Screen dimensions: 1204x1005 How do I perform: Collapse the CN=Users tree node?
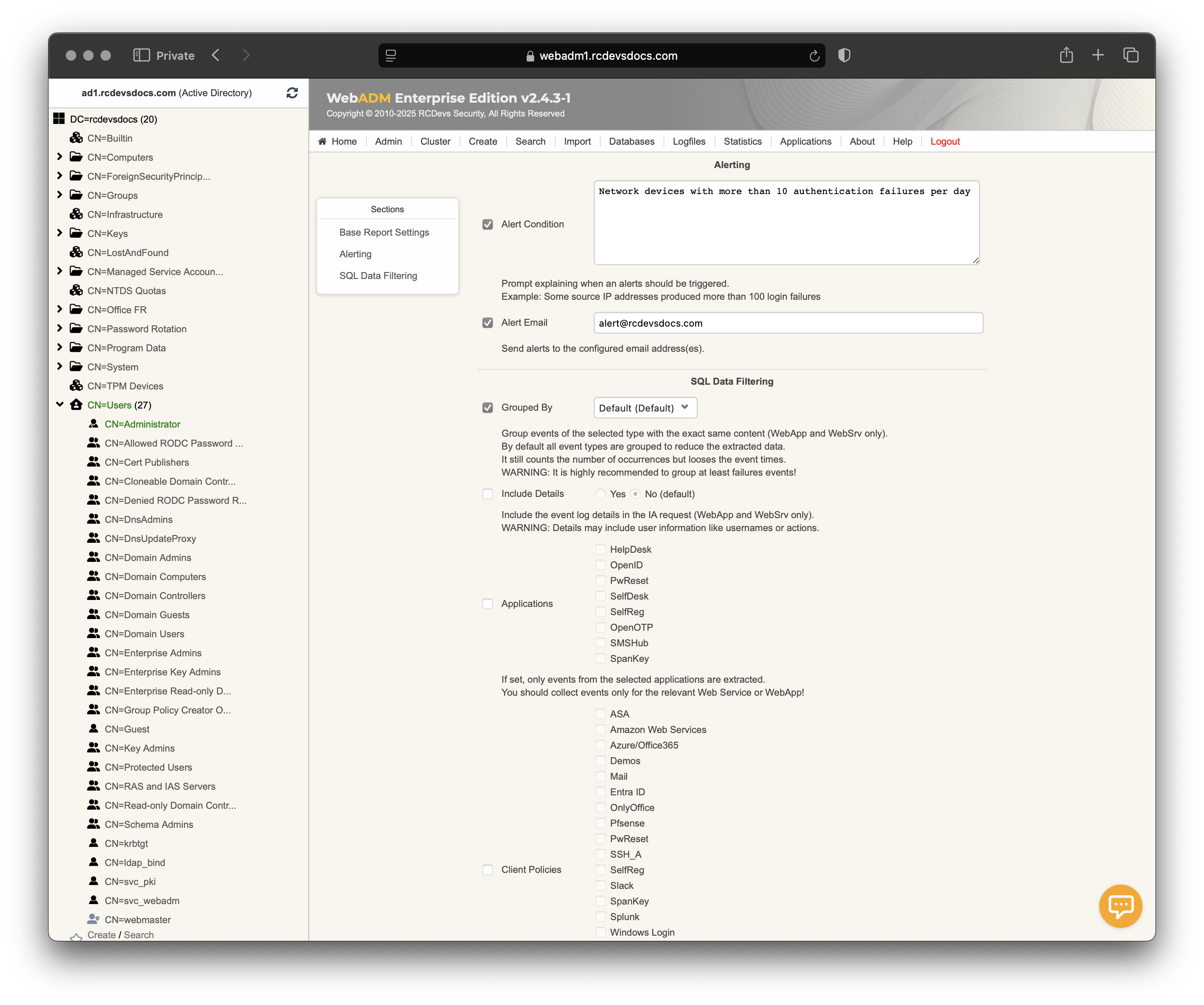(x=60, y=404)
